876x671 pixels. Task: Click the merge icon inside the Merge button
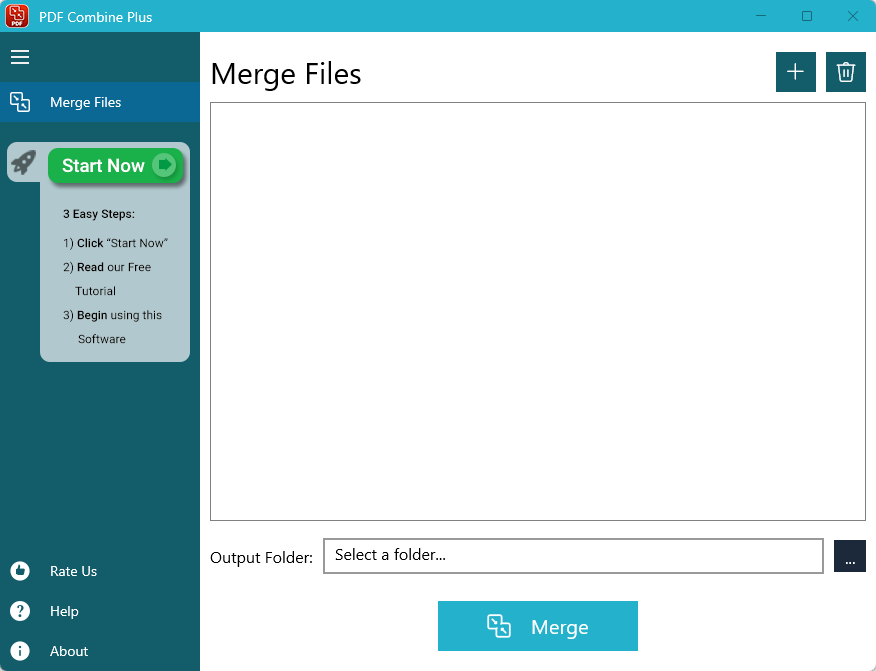click(x=497, y=626)
